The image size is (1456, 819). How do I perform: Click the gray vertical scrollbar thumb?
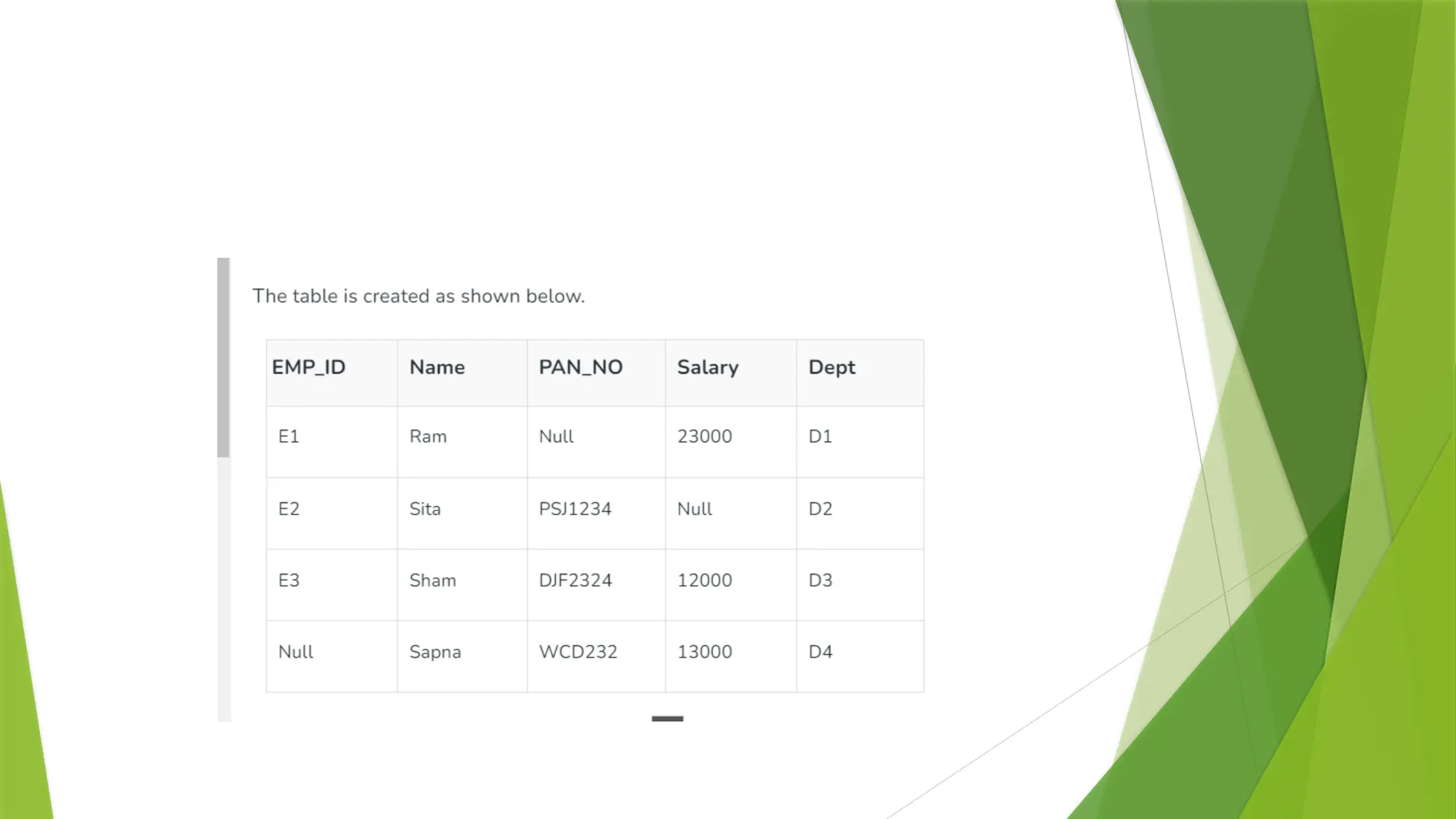pos(223,357)
